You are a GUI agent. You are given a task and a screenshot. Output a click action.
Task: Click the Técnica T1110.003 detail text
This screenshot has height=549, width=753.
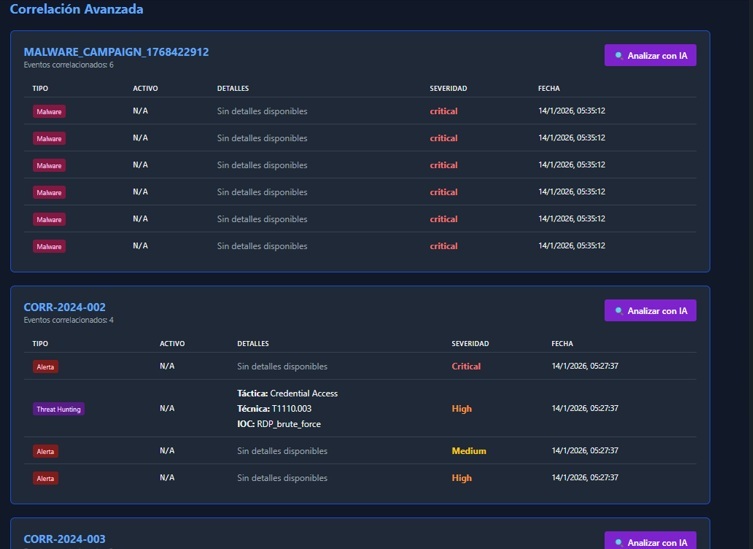pos(276,409)
